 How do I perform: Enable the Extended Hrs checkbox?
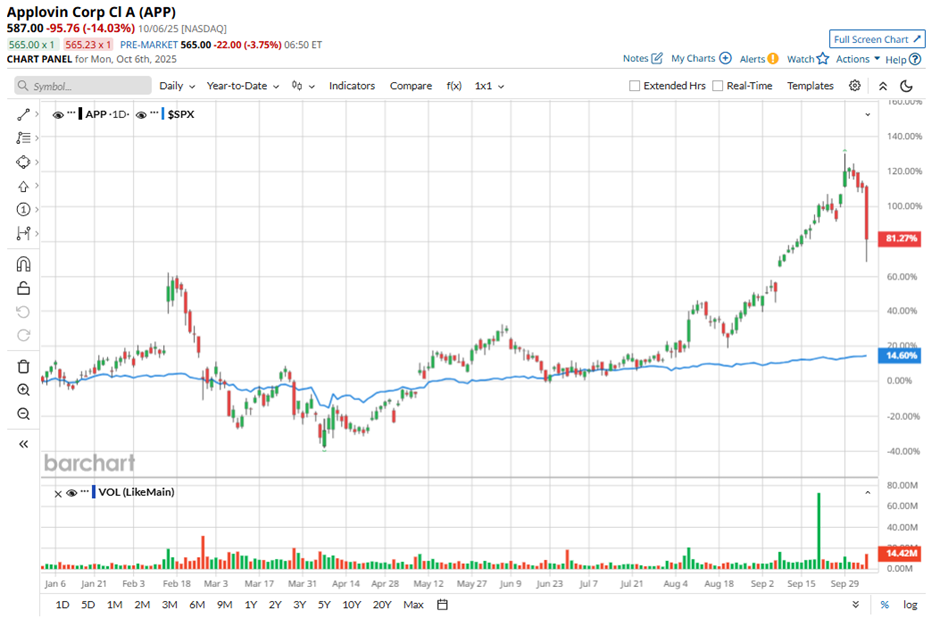(634, 86)
